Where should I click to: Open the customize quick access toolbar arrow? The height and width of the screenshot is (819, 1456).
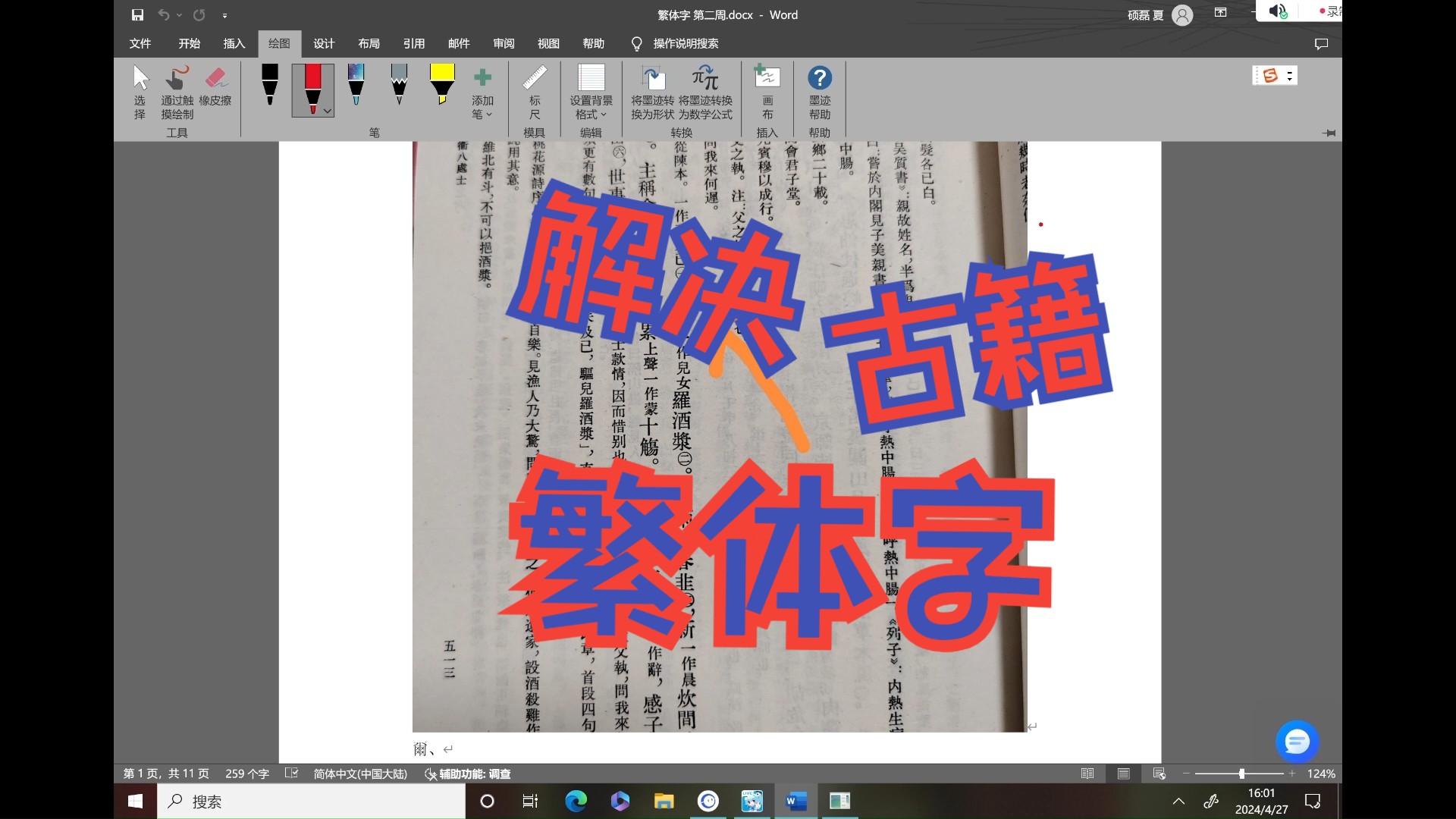[224, 16]
